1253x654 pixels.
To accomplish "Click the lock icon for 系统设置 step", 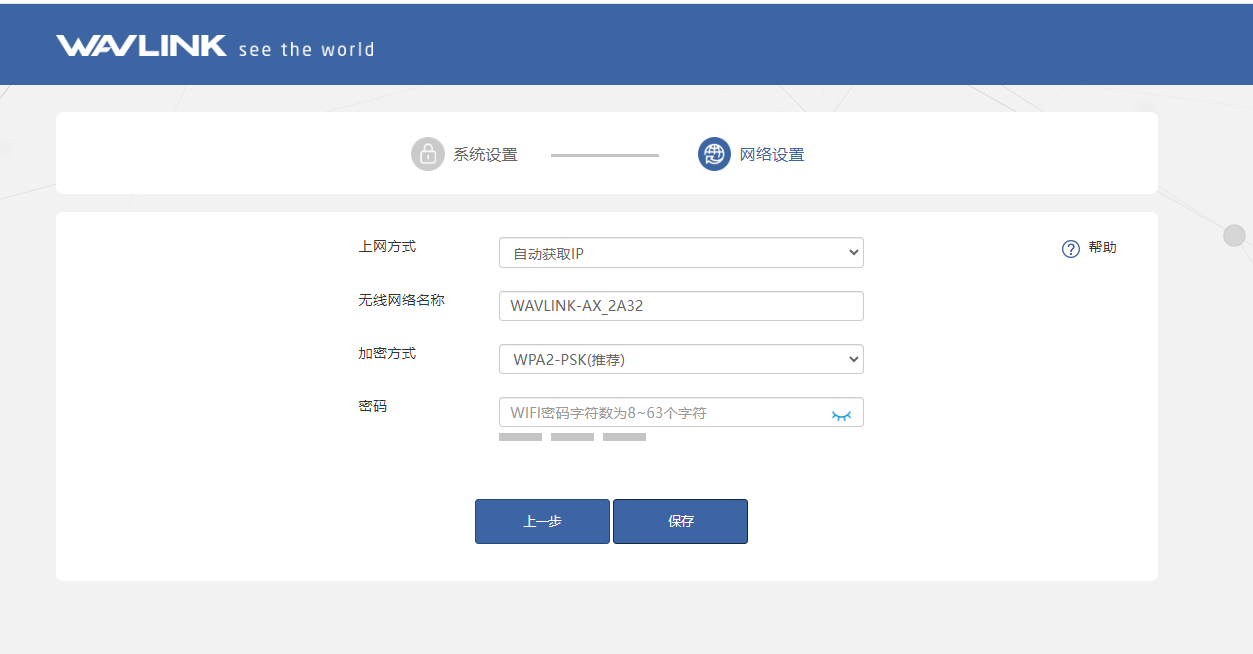I will pyautogui.click(x=427, y=154).
